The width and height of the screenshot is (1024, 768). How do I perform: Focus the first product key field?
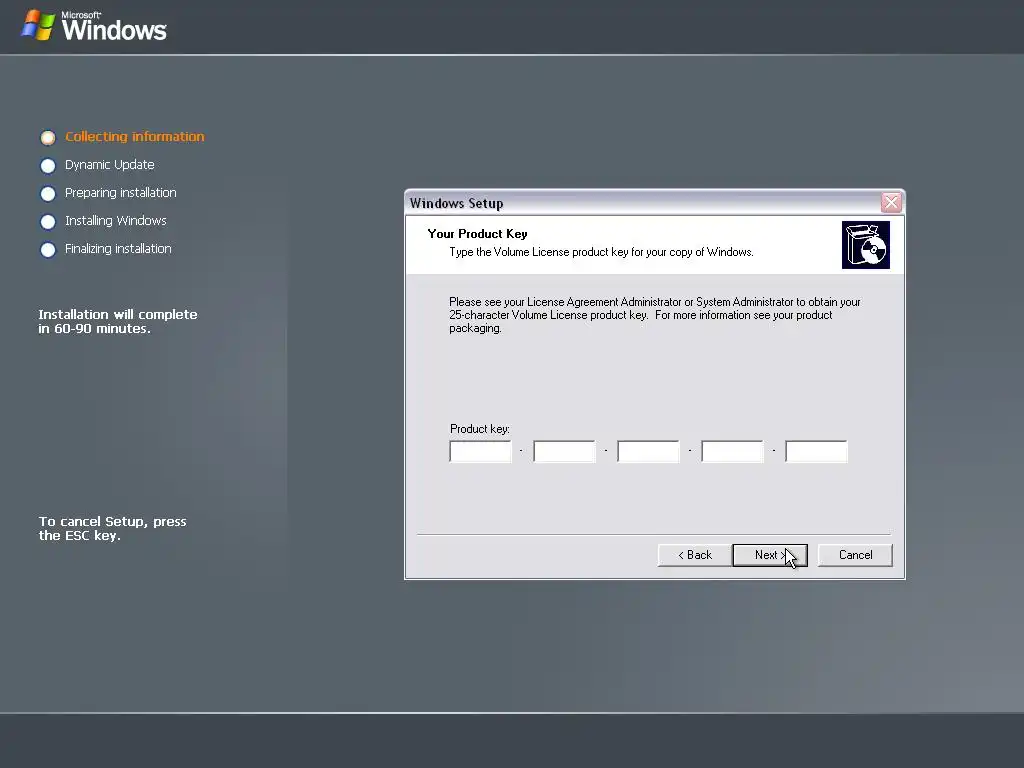[481, 451]
